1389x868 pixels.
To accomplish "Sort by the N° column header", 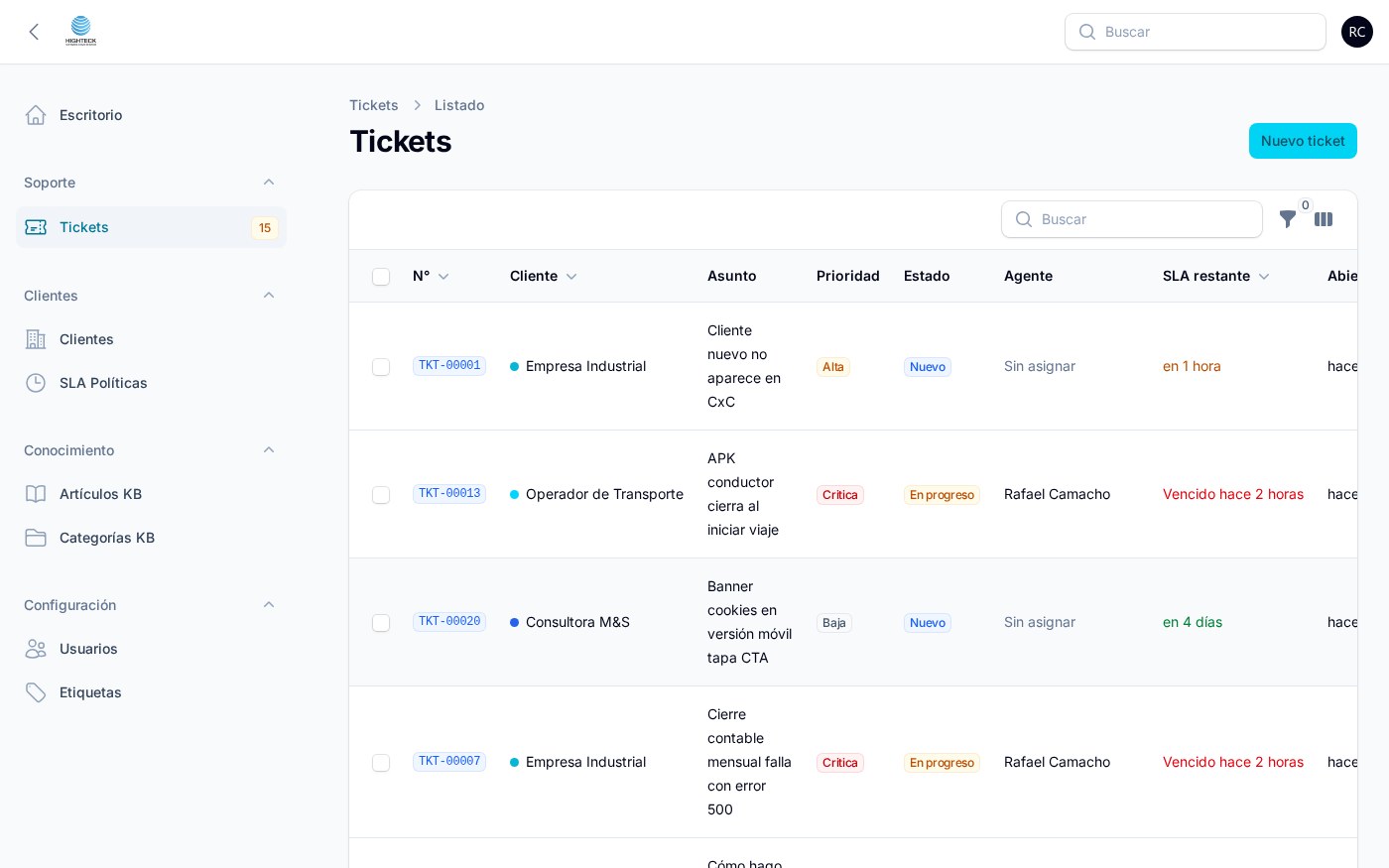I will (431, 276).
